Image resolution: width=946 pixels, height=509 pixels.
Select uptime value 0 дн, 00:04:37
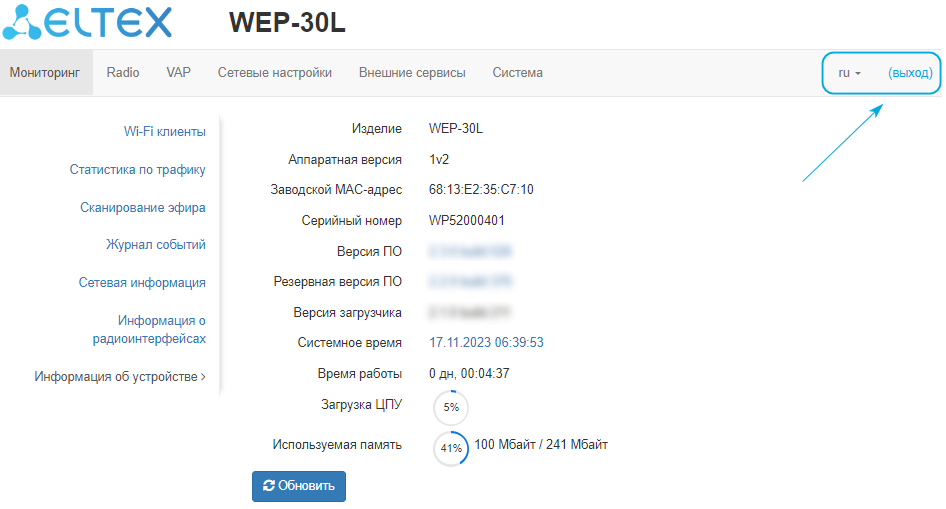pos(469,373)
